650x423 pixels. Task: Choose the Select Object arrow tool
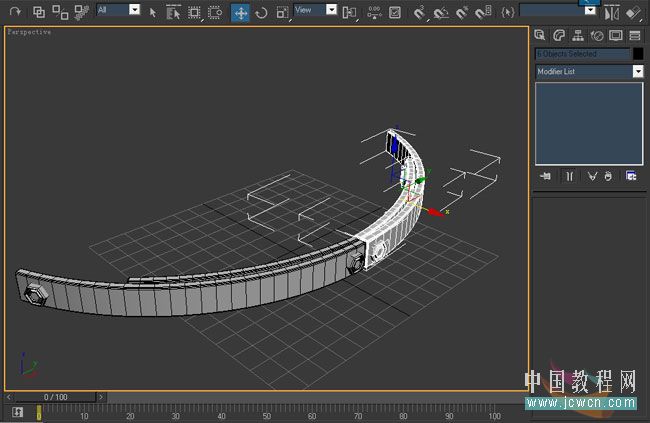153,13
